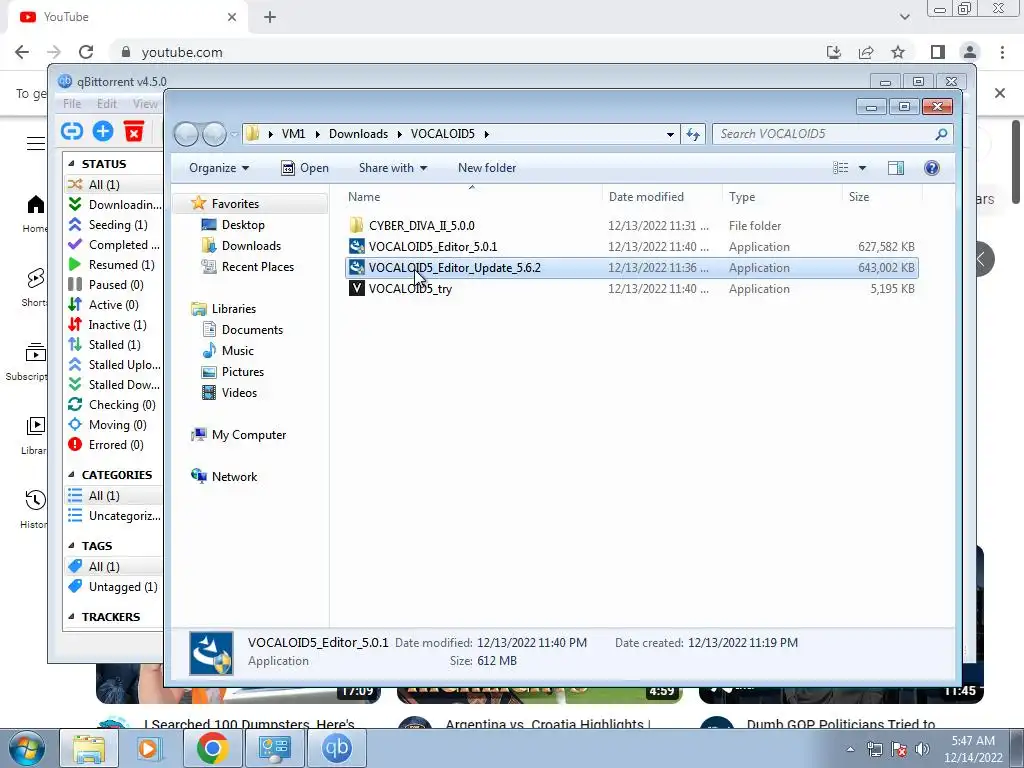
Task: Open view options dropdown arrow
Action: coord(862,168)
